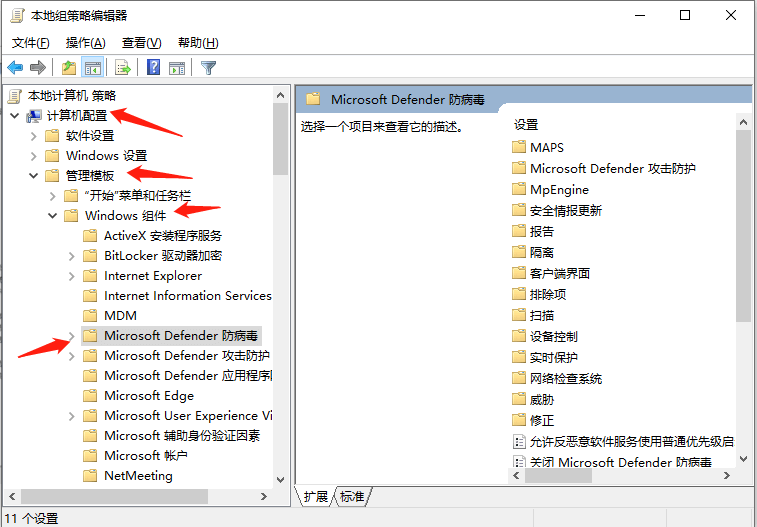
Task: Click the settings list scroll-down arrow
Action: [743, 459]
